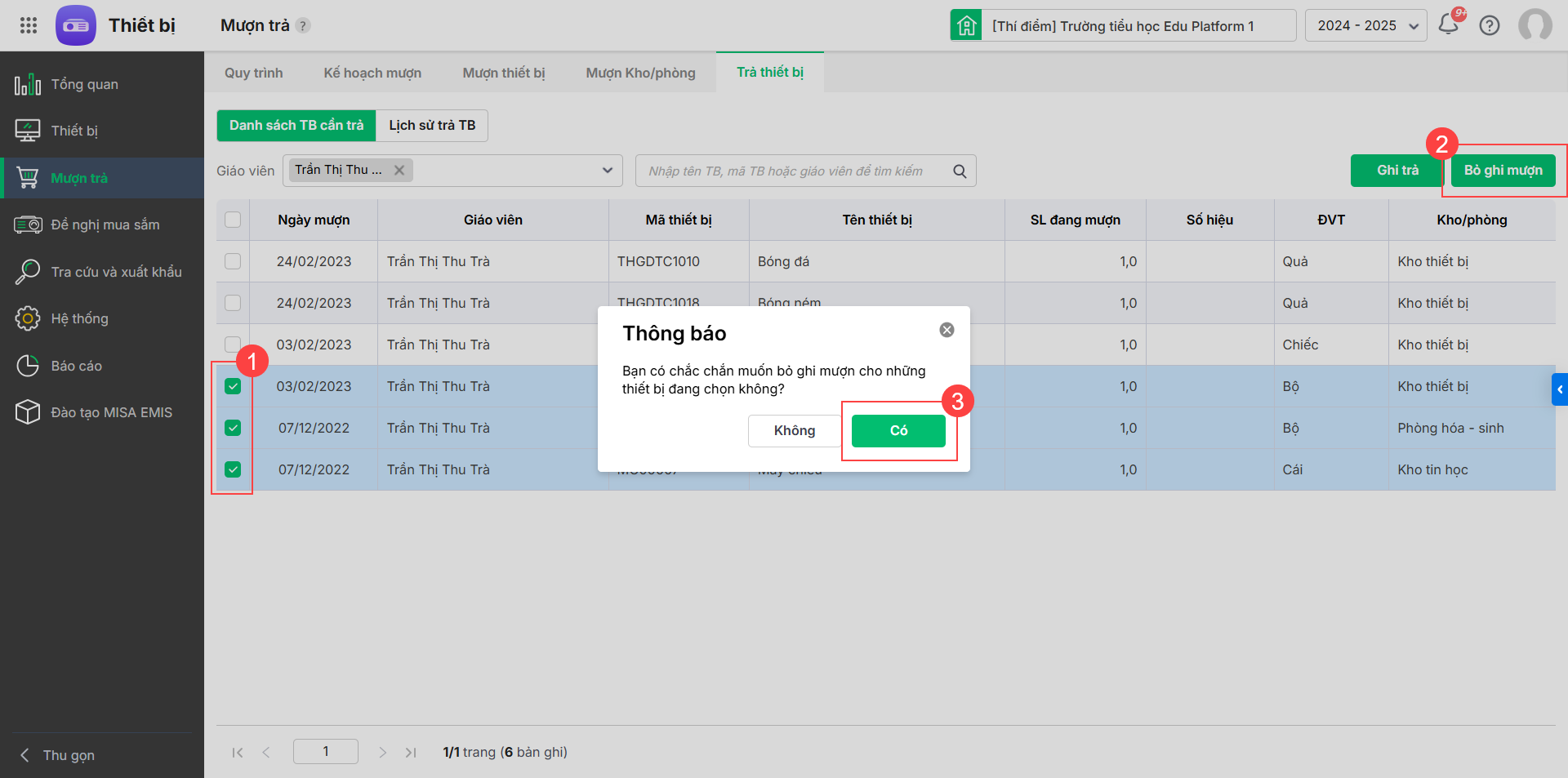
Task: Open the 2024 - 2025 school year dropdown
Action: click(1365, 25)
